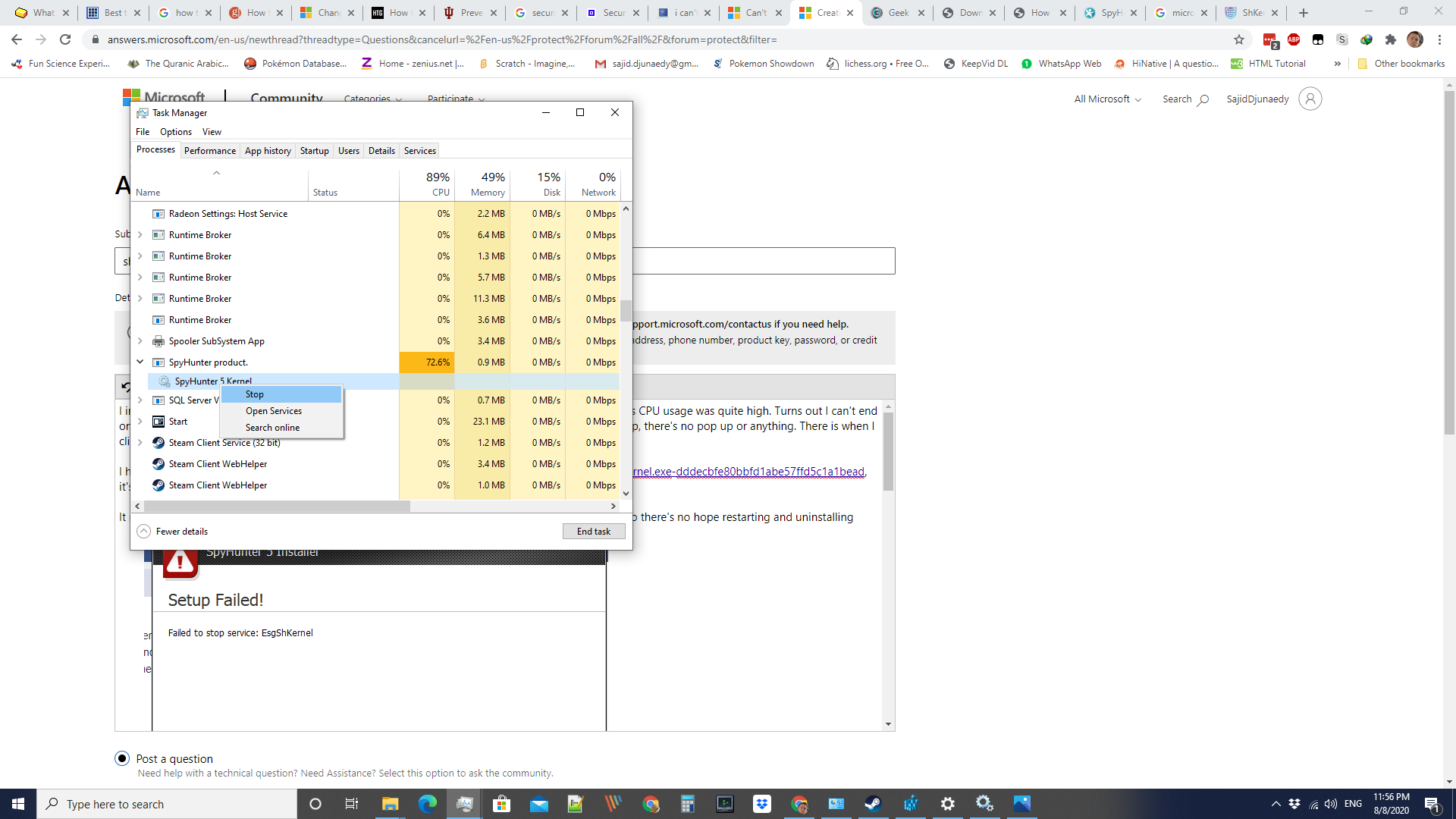Viewport: 1456px width, 819px height.
Task: Switch to the Startup tab
Action: 314,151
